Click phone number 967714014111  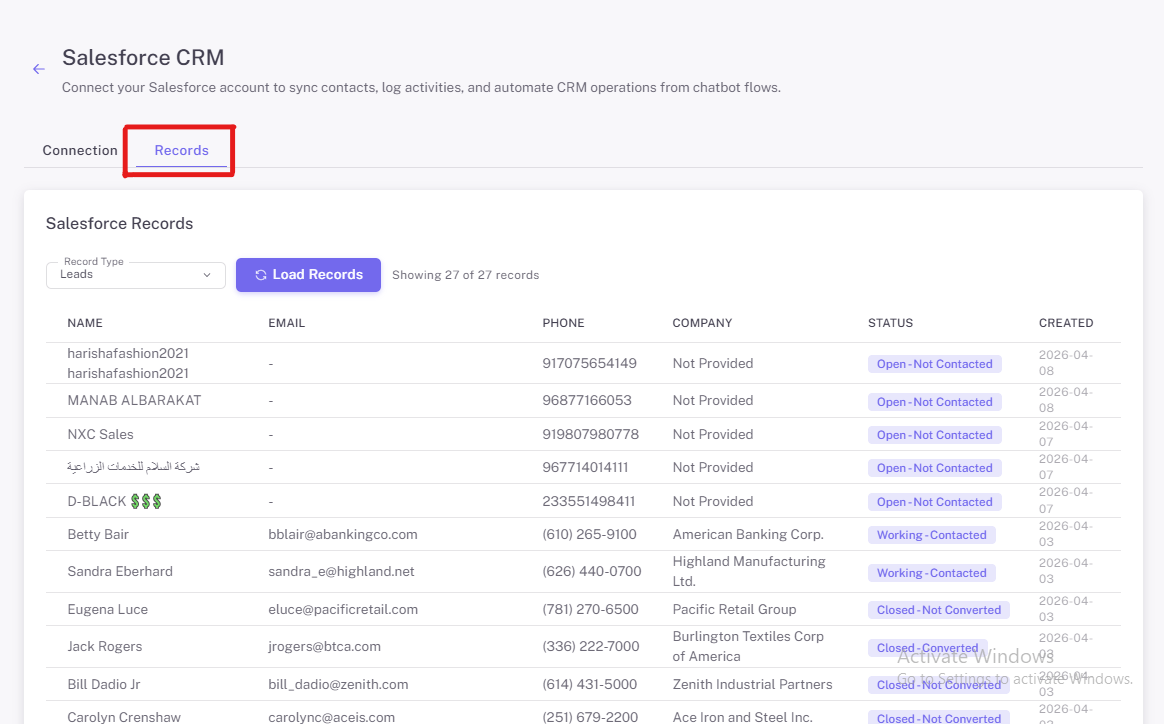click(585, 467)
